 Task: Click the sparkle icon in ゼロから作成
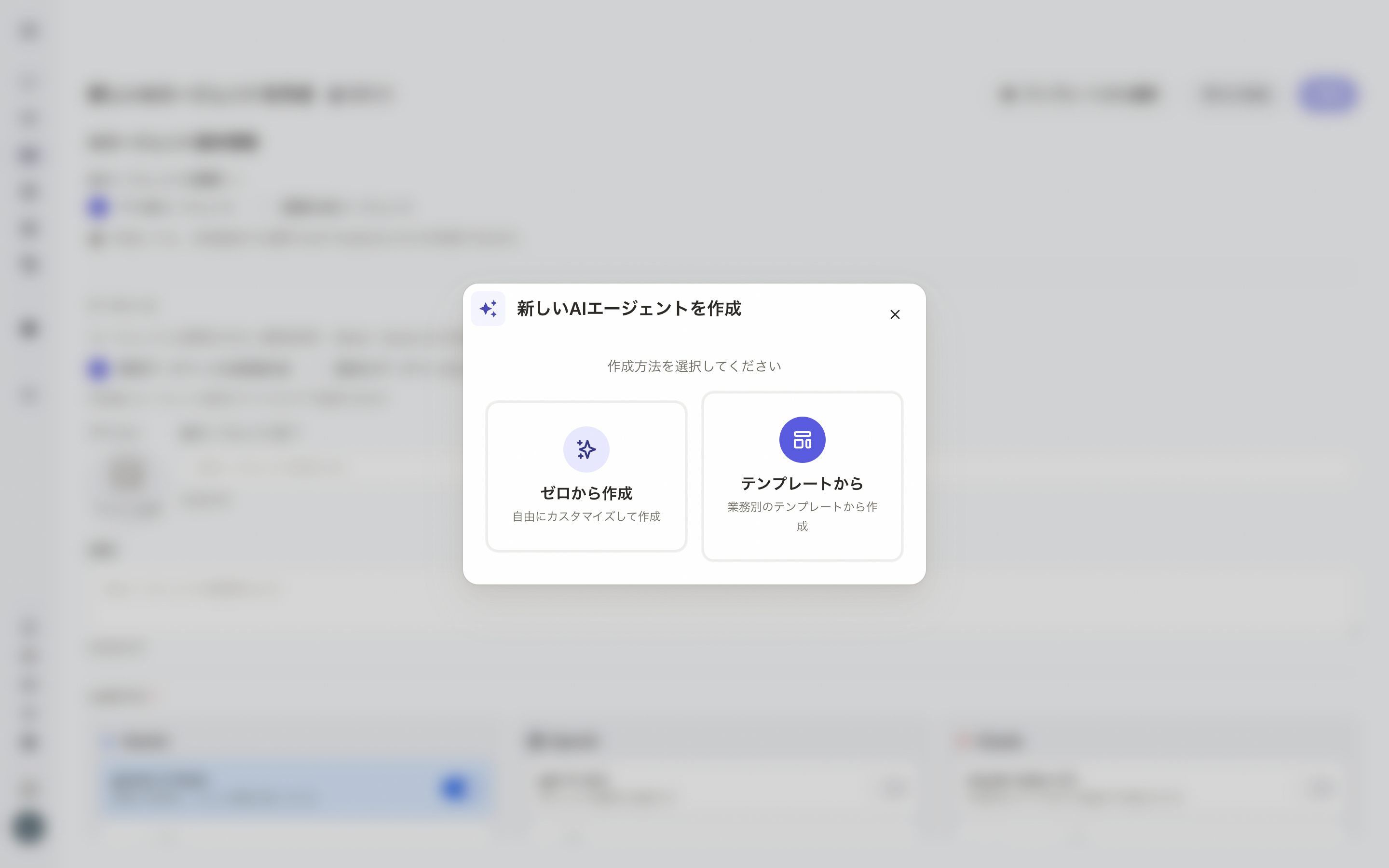[586, 449]
